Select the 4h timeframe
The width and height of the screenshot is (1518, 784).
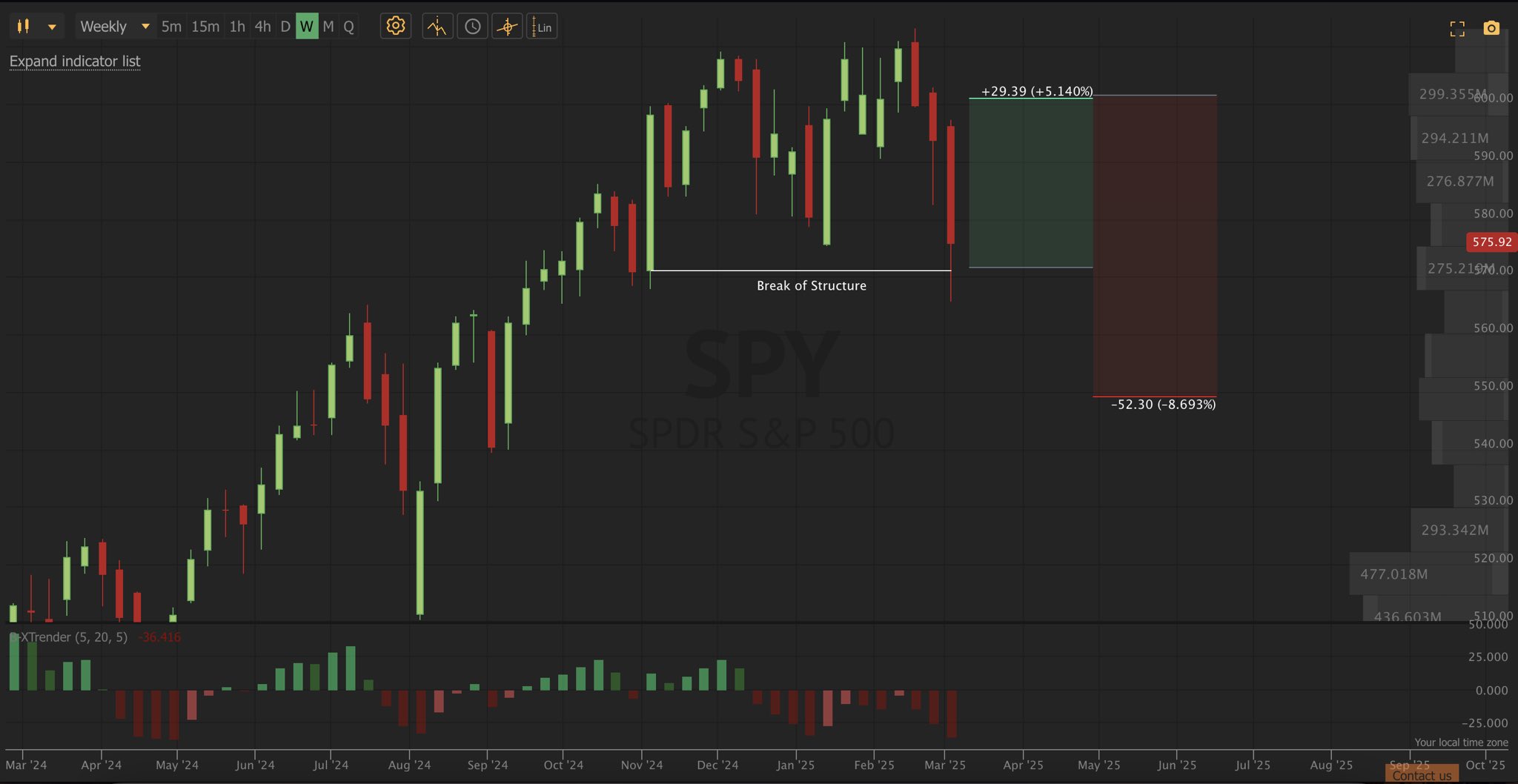click(262, 27)
